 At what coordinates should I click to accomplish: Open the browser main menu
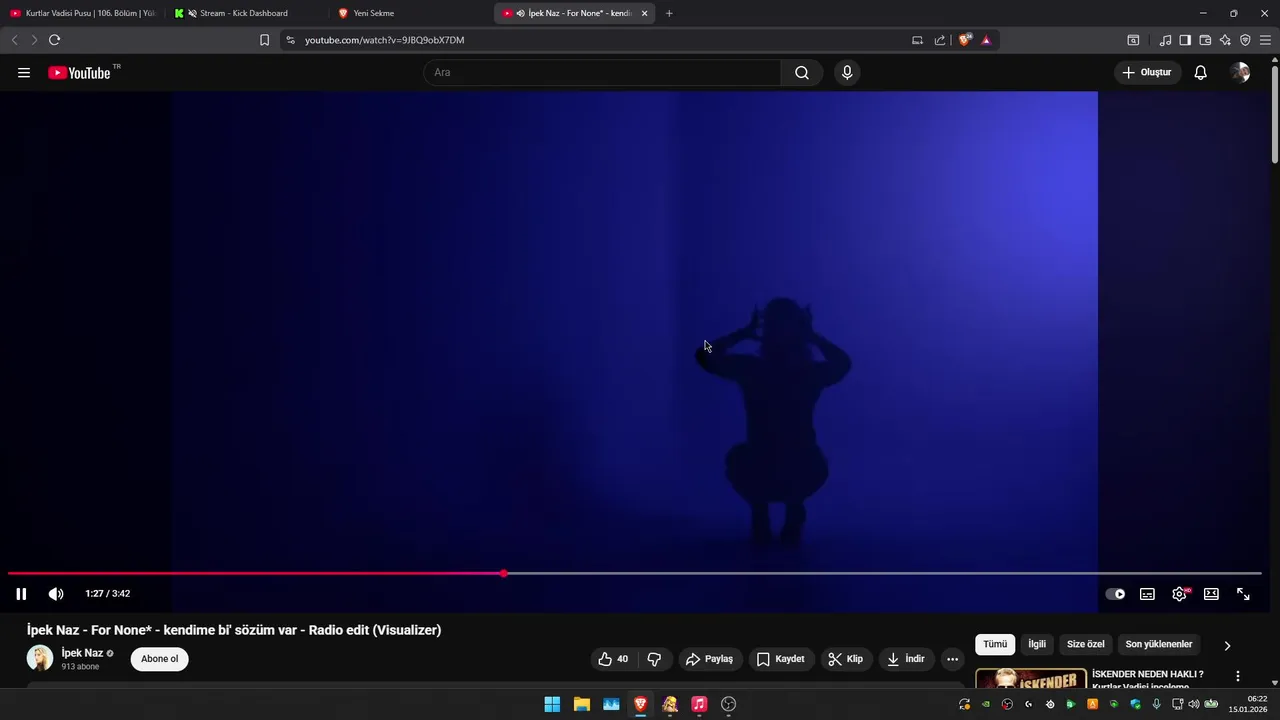[x=1265, y=40]
